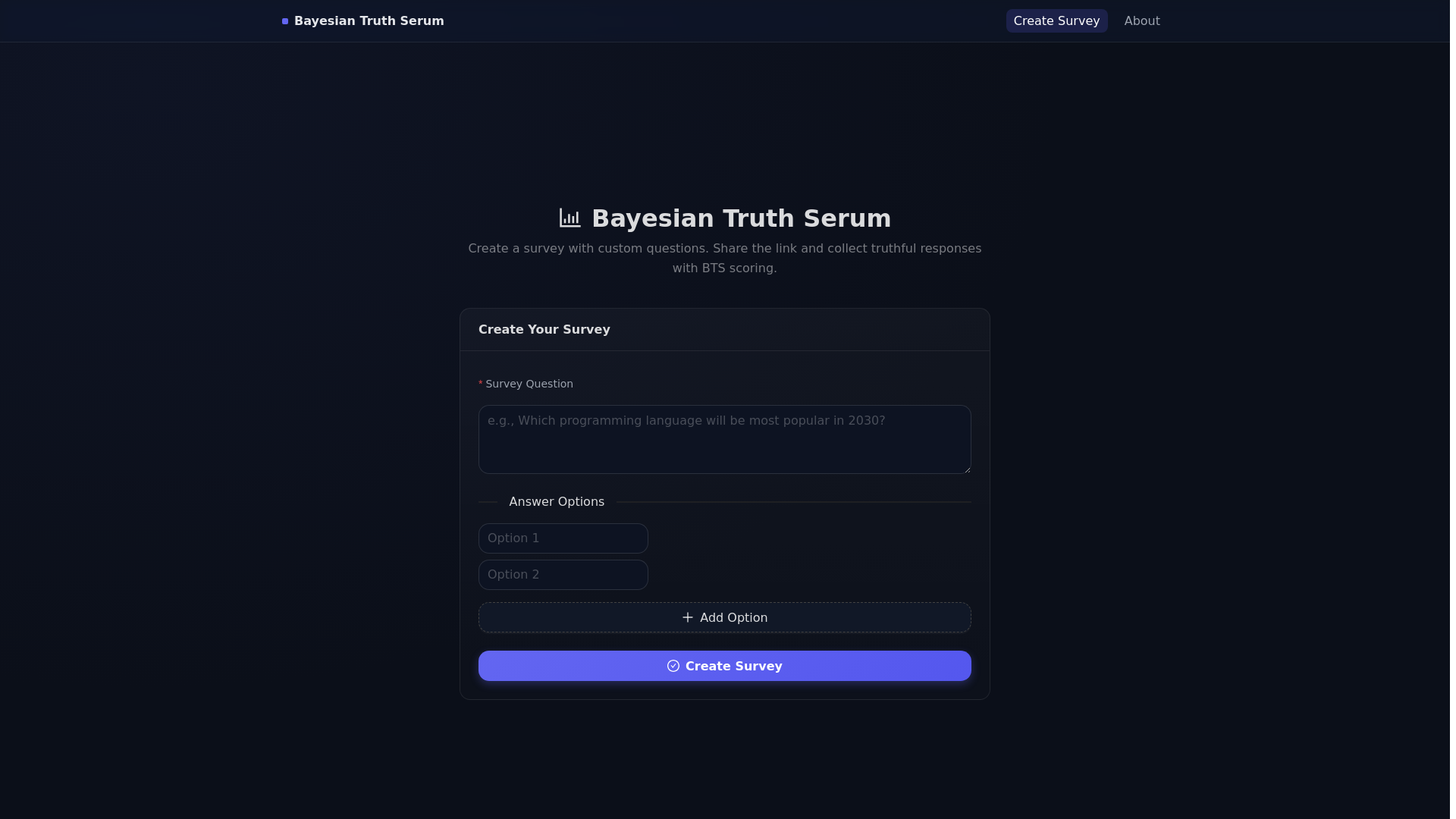Click the Bayesian Truth Serum navbar brand link
This screenshot has height=819, width=1456.
[369, 21]
